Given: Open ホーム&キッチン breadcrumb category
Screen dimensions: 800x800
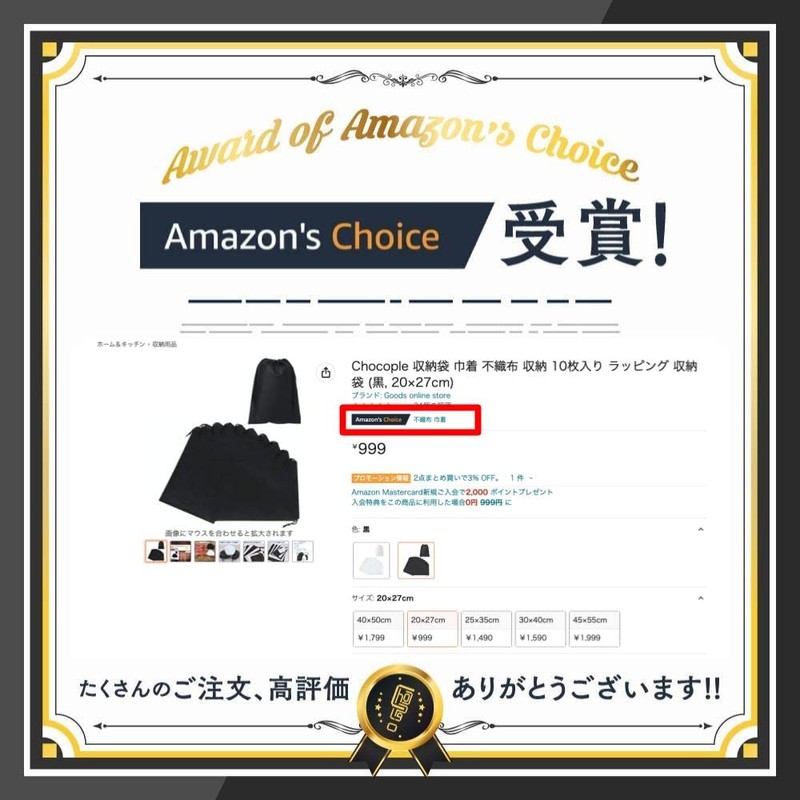Looking at the screenshot, I should (x=121, y=344).
